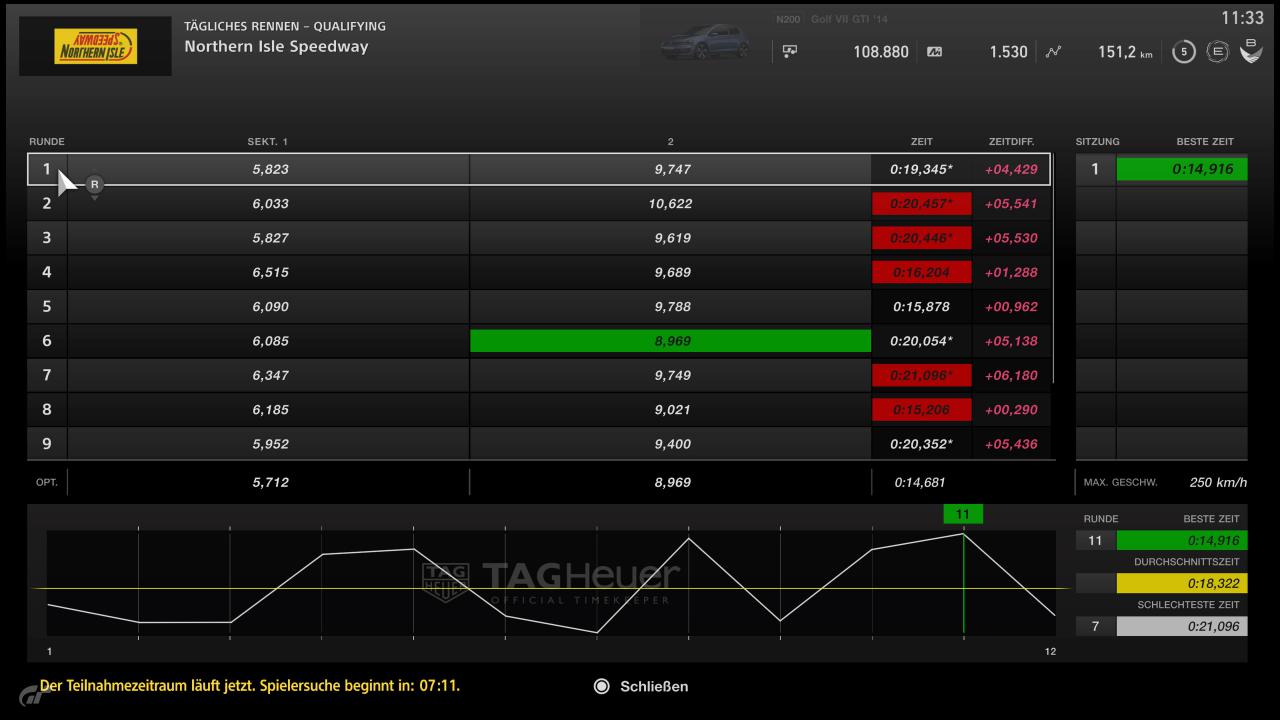Click the 07:11 countdown message at the bottom
Image resolution: width=1280 pixels, height=720 pixels.
pos(250,686)
